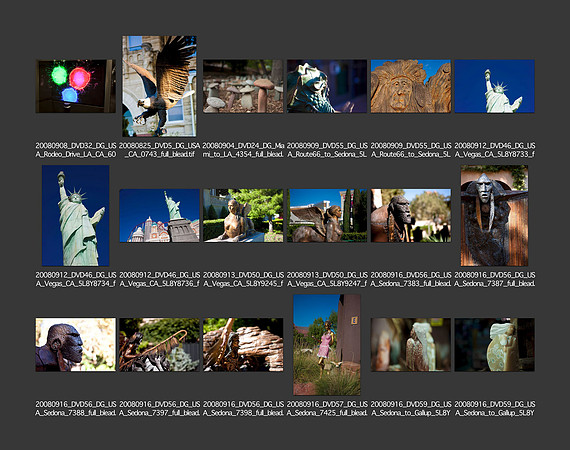Click filename Sedona_7387_full_bleed
570x450 pixels.
pos(494,279)
